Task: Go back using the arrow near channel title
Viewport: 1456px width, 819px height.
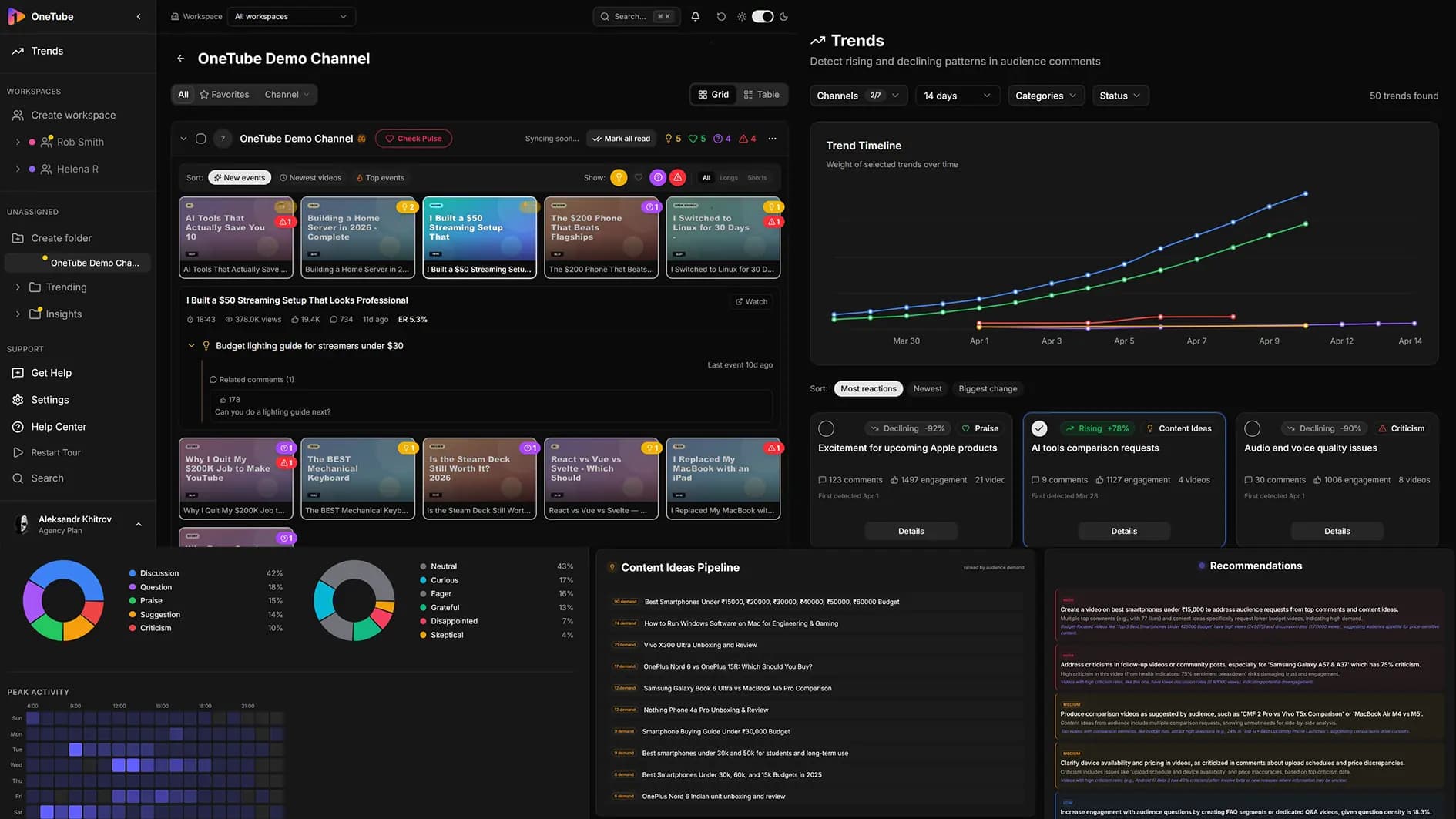Action: point(180,59)
